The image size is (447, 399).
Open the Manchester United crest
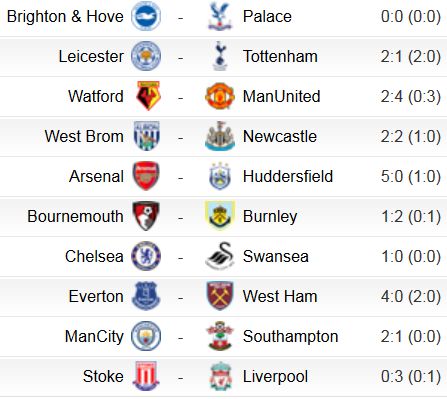[220, 96]
